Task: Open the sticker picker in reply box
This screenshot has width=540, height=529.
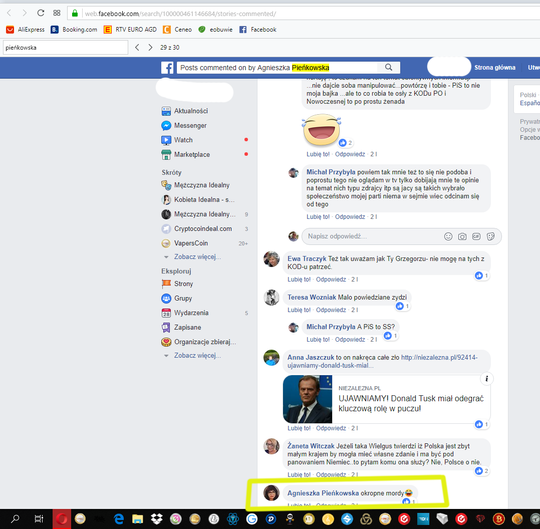Action: [491, 236]
